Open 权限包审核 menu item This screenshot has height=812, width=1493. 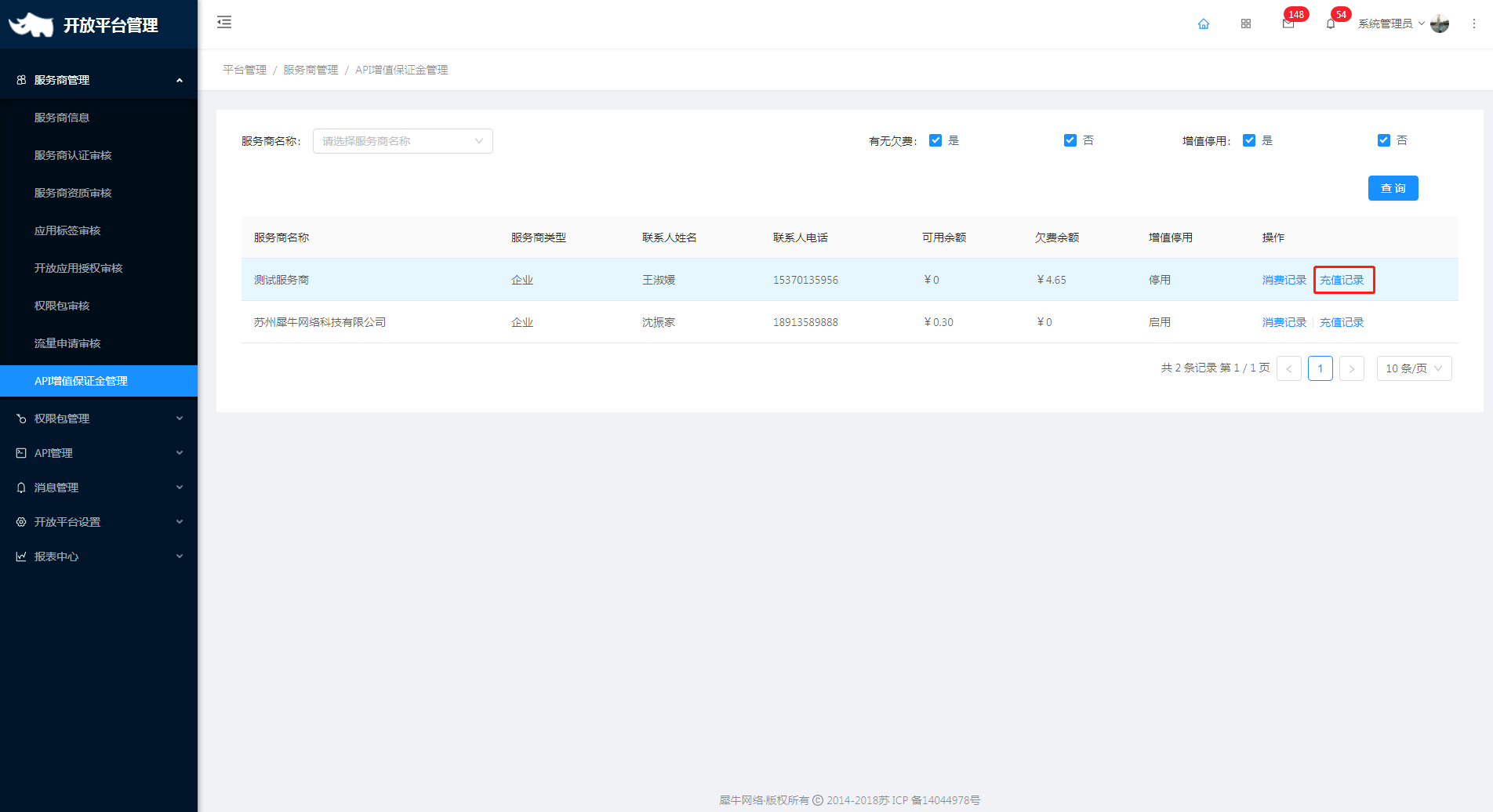point(99,306)
